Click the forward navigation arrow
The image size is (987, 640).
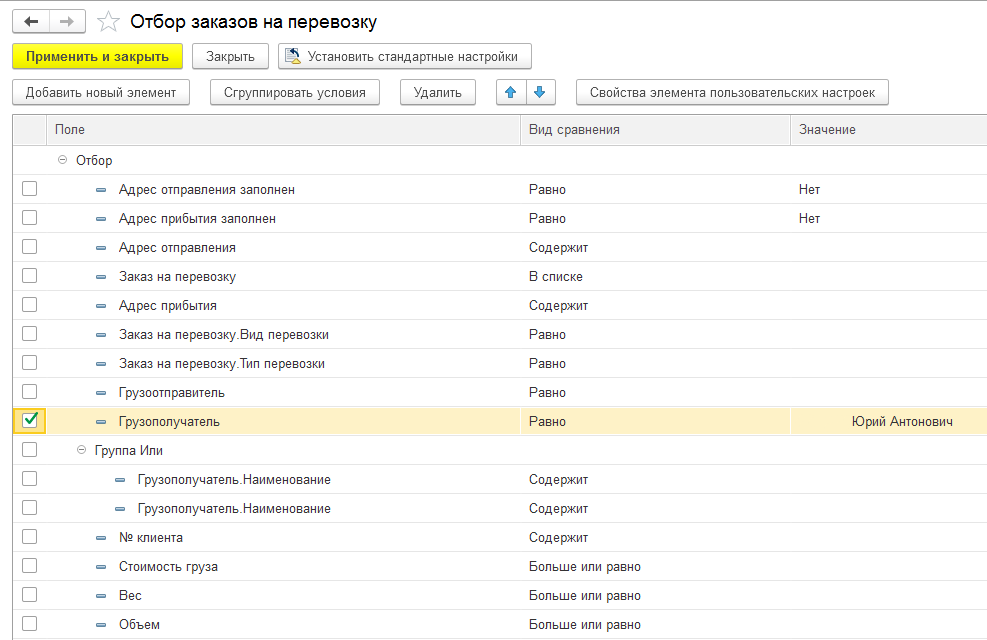[67, 21]
